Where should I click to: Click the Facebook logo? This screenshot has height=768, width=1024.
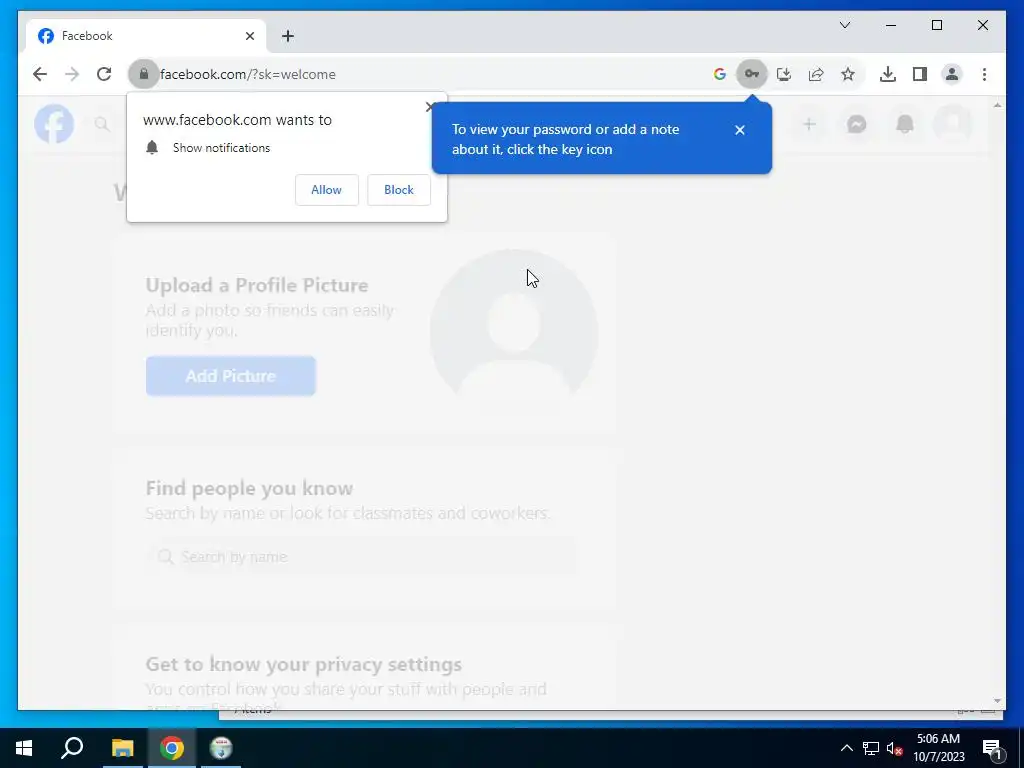click(x=54, y=123)
